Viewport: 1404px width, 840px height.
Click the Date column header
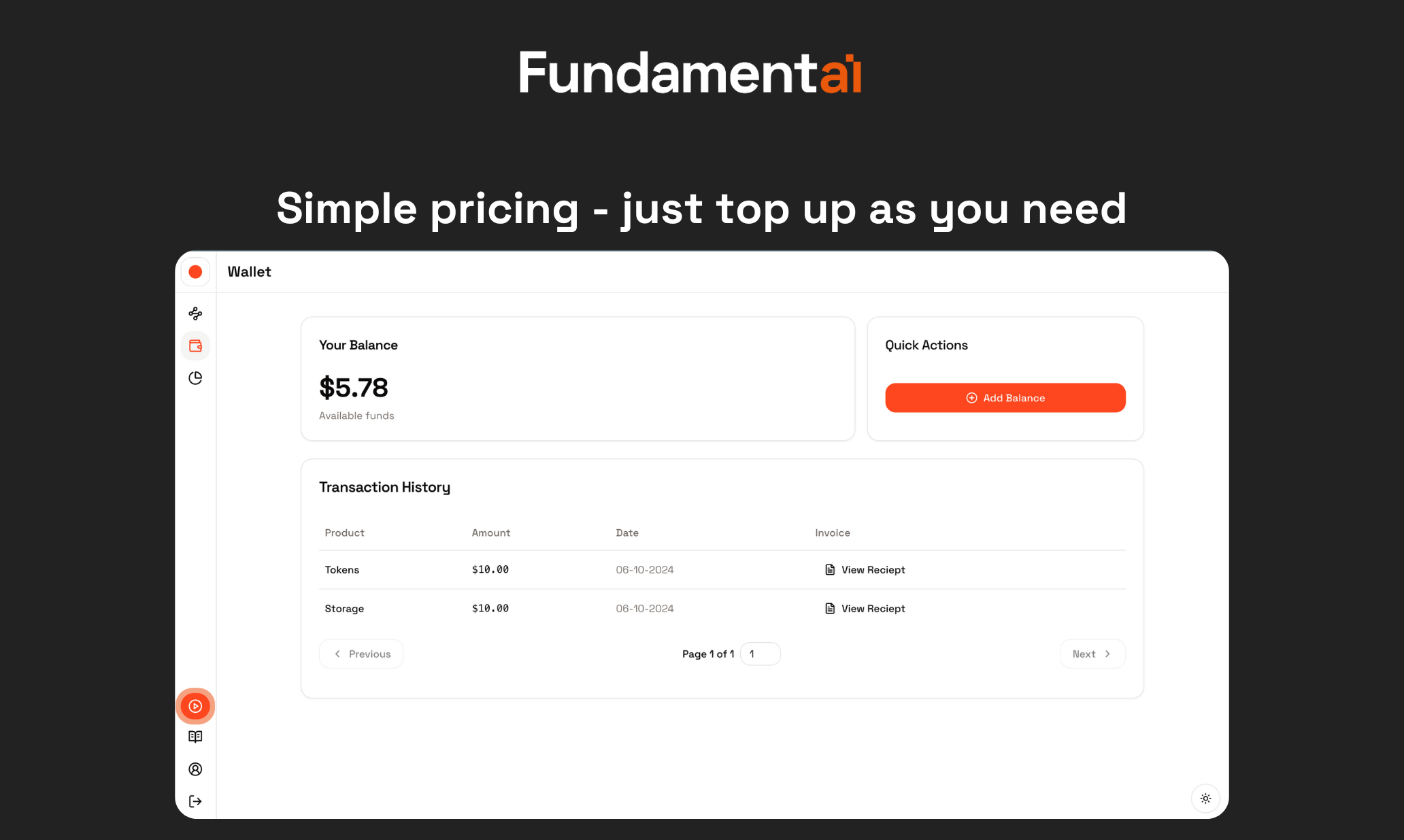pos(627,533)
